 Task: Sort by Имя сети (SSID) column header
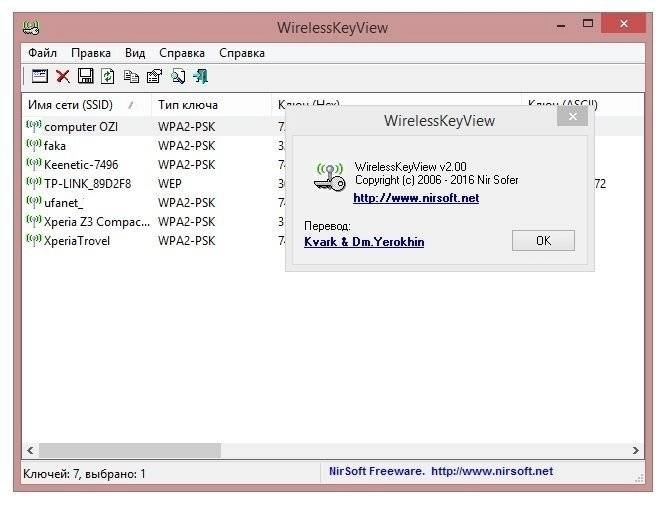(x=87, y=105)
